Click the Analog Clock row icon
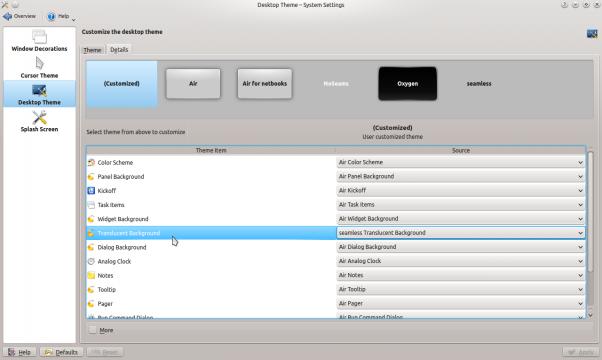Image resolution: width=602 pixels, height=360 pixels. click(x=91, y=261)
